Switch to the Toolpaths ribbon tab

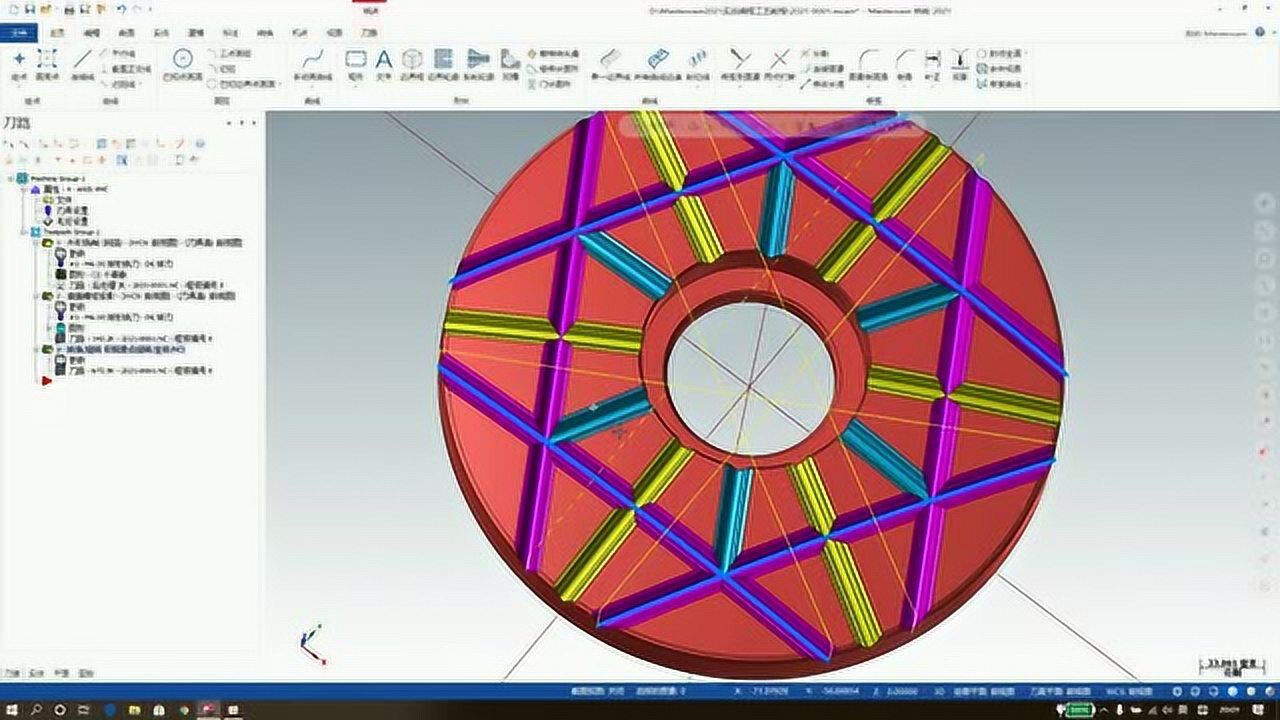(369, 32)
